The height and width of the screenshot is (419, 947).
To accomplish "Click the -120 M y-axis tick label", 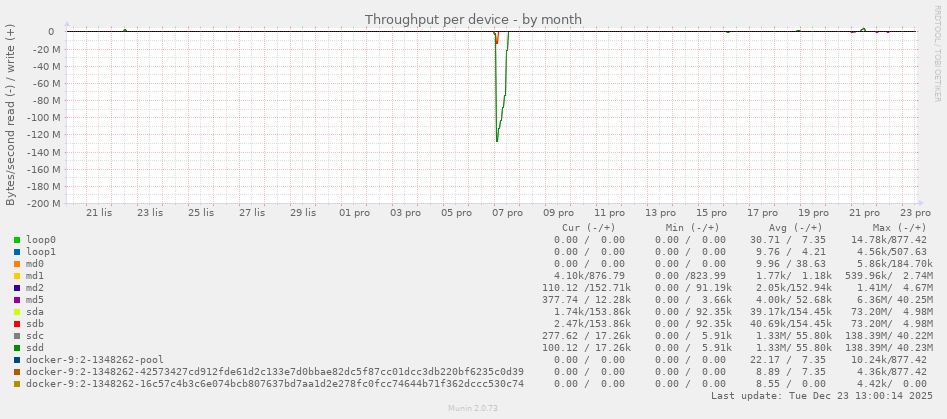I will coord(43,135).
